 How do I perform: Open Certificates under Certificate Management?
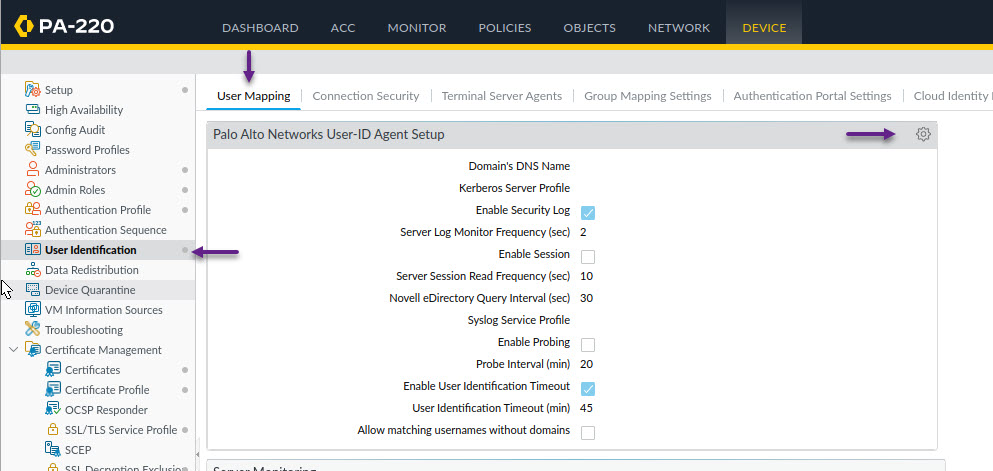tap(92, 370)
